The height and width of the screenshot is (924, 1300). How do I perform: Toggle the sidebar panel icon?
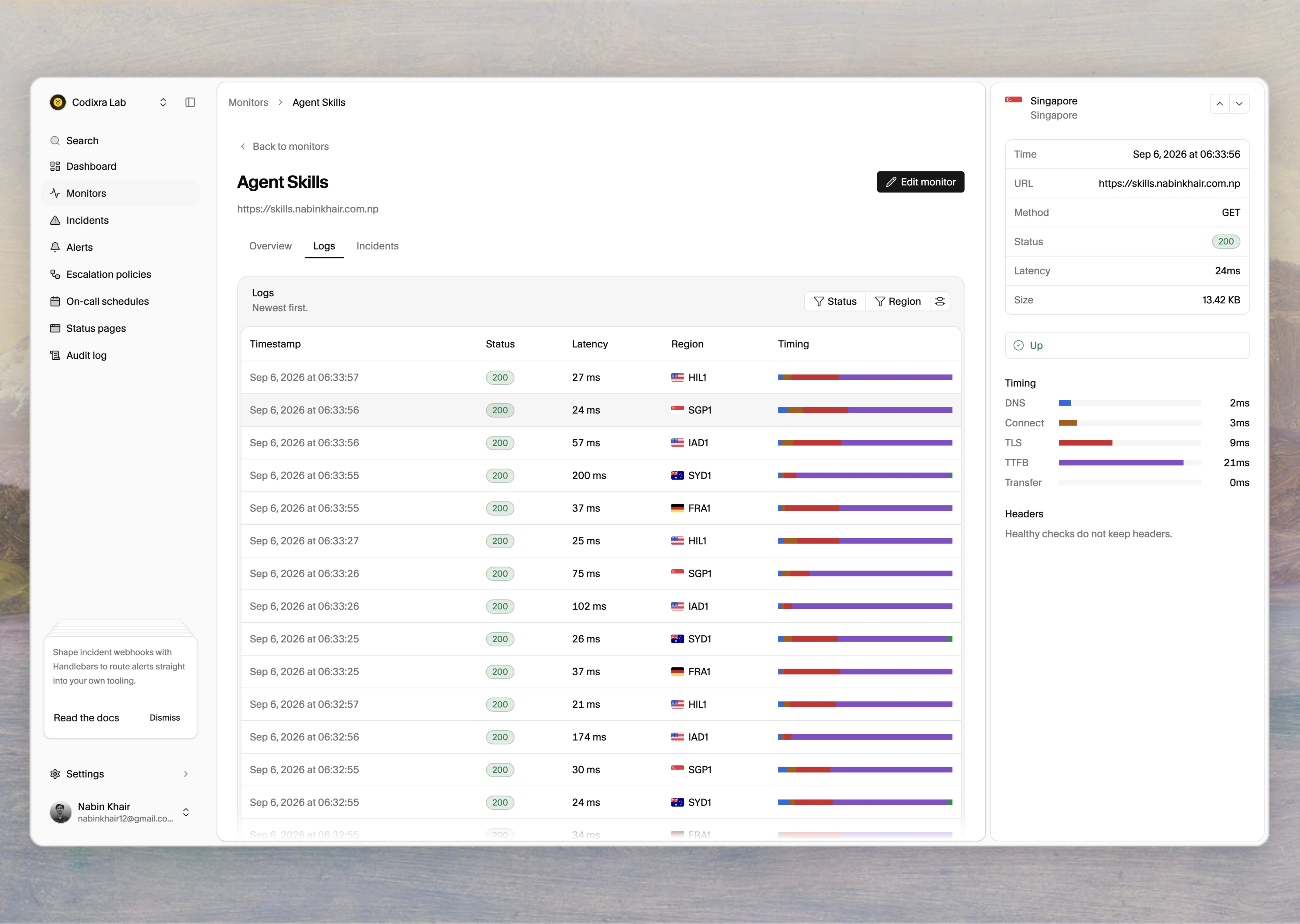[x=190, y=102]
